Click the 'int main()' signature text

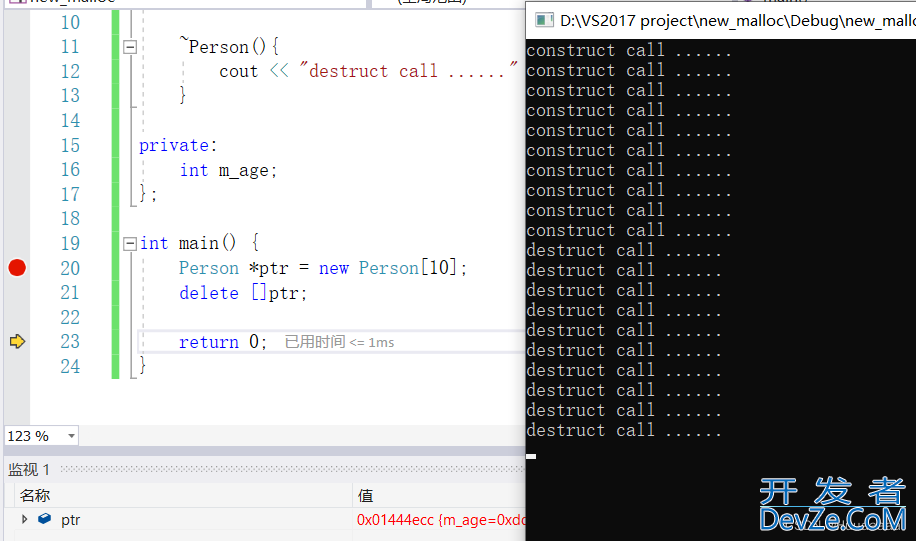point(188,243)
